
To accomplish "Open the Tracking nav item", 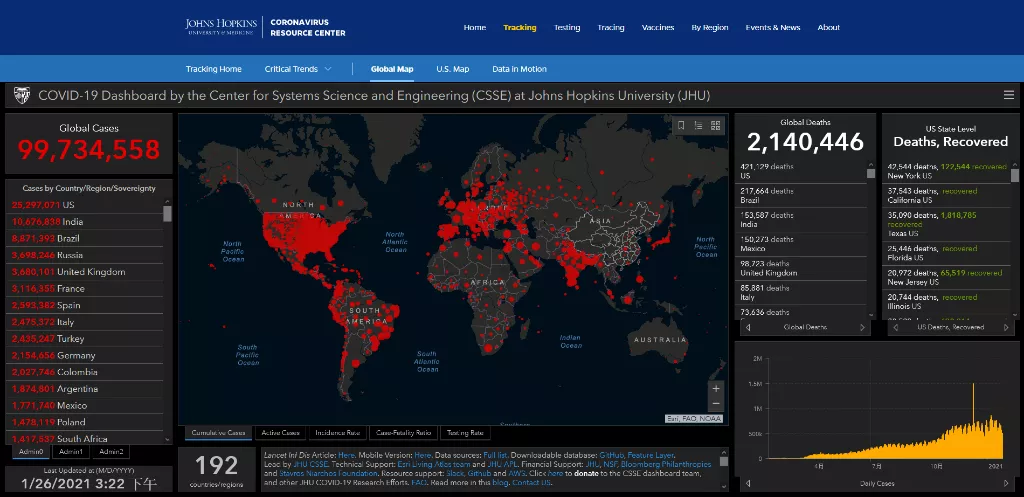I will [520, 27].
